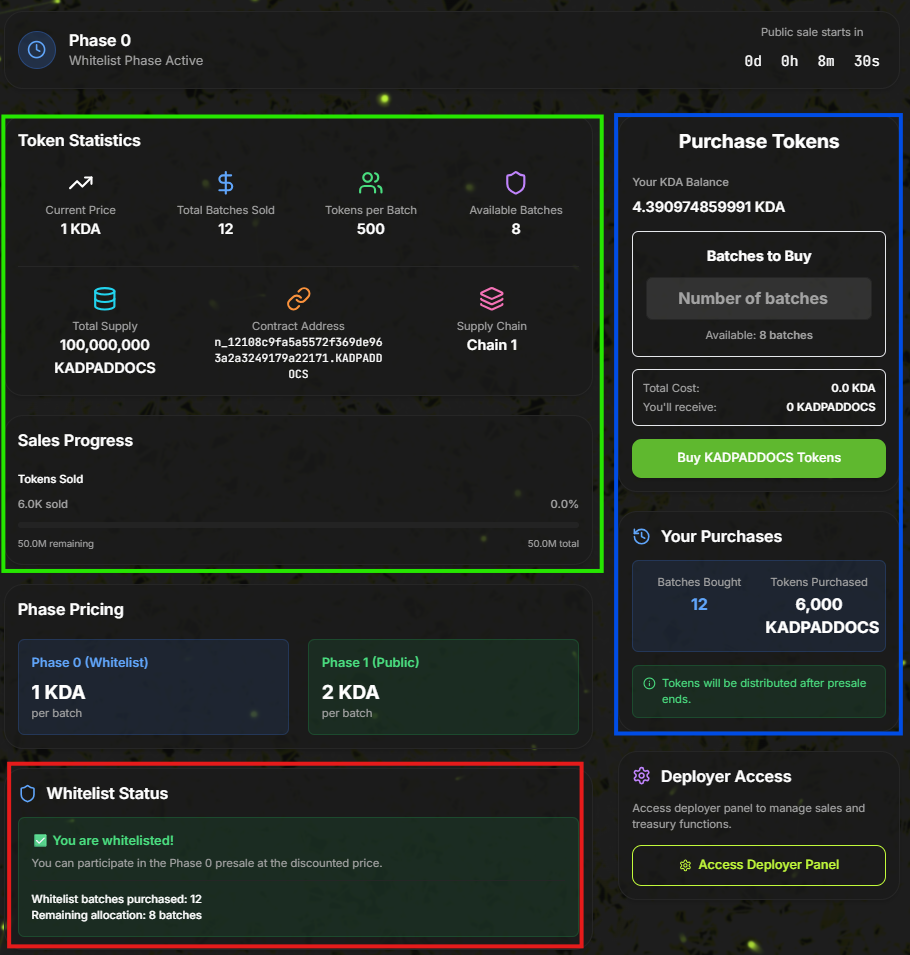Viewport: 910px width, 955px height.
Task: Click the green whitelisted checkmark box
Action: point(40,841)
